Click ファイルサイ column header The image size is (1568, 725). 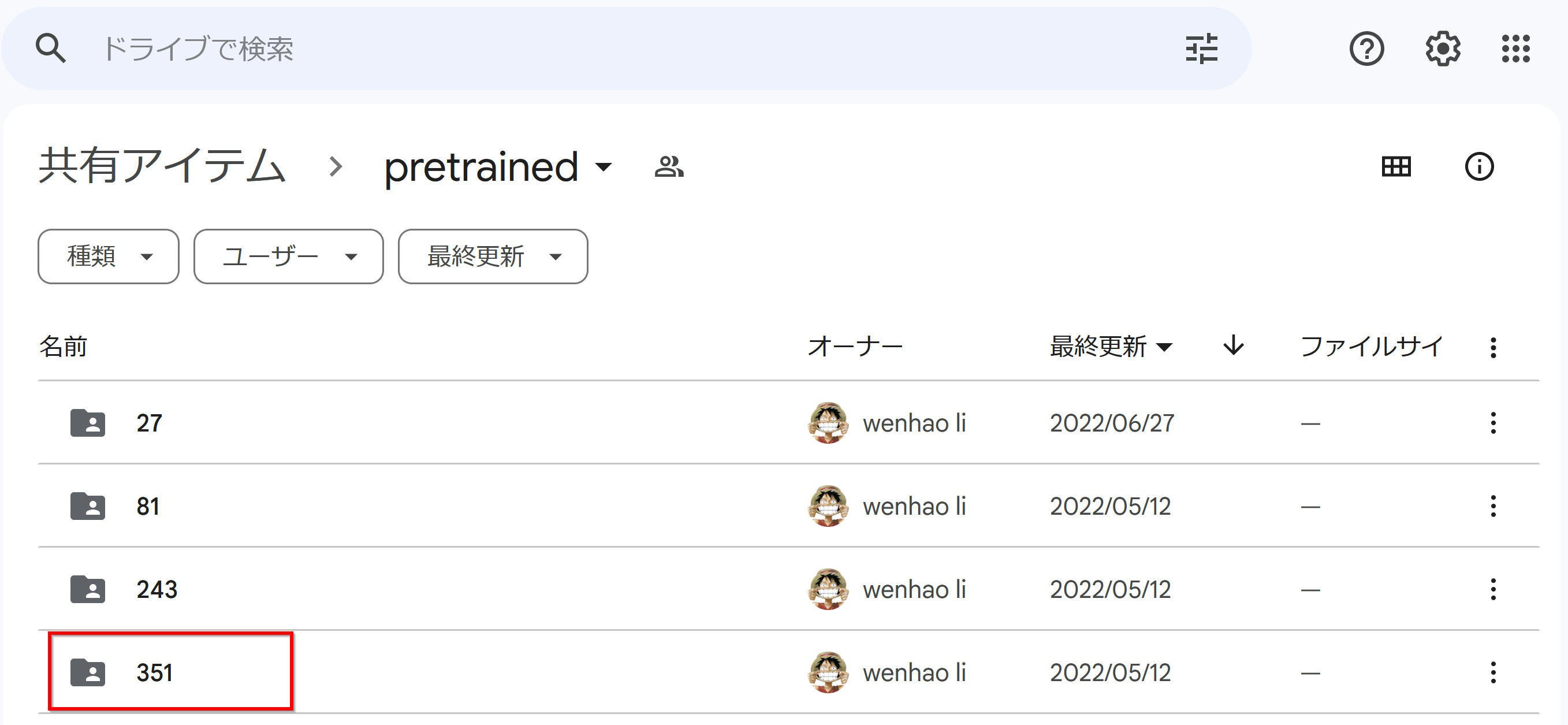tap(1372, 347)
